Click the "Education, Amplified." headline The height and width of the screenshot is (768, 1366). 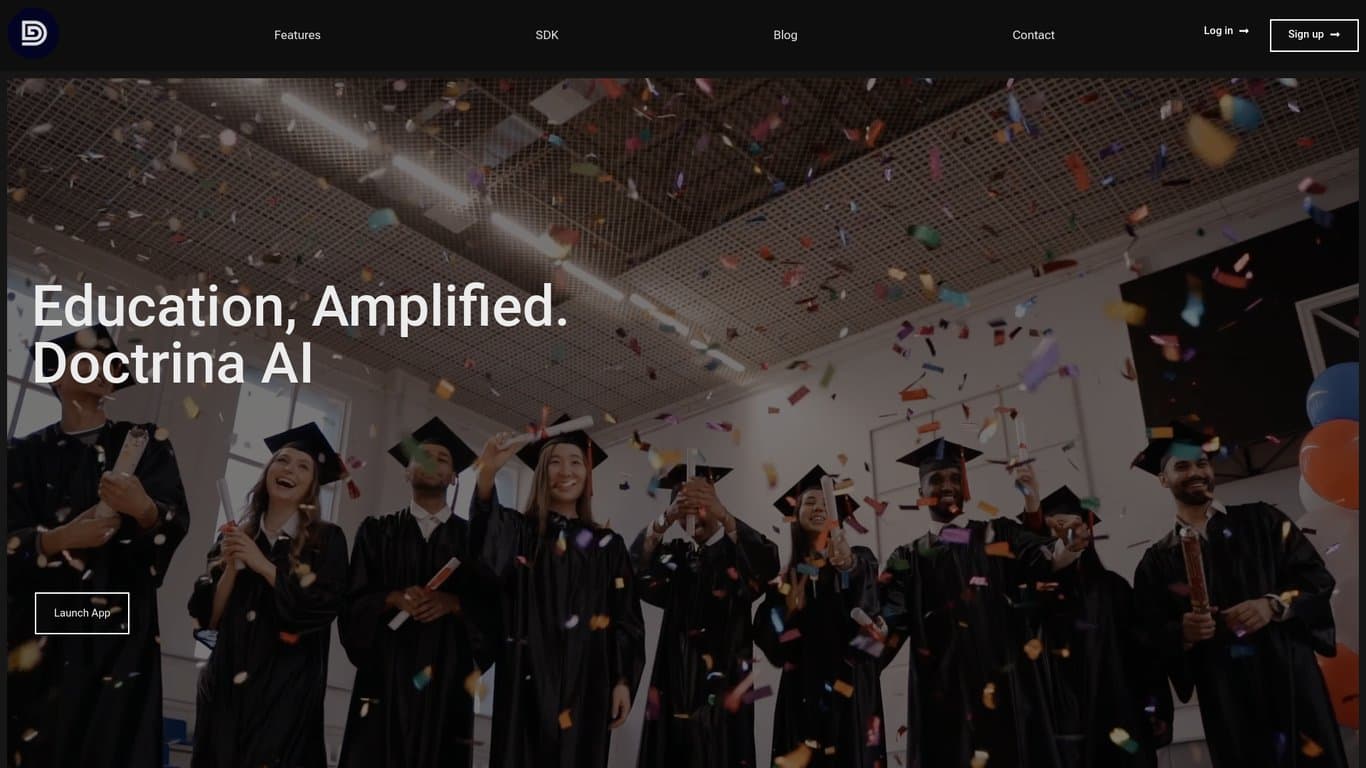point(300,306)
